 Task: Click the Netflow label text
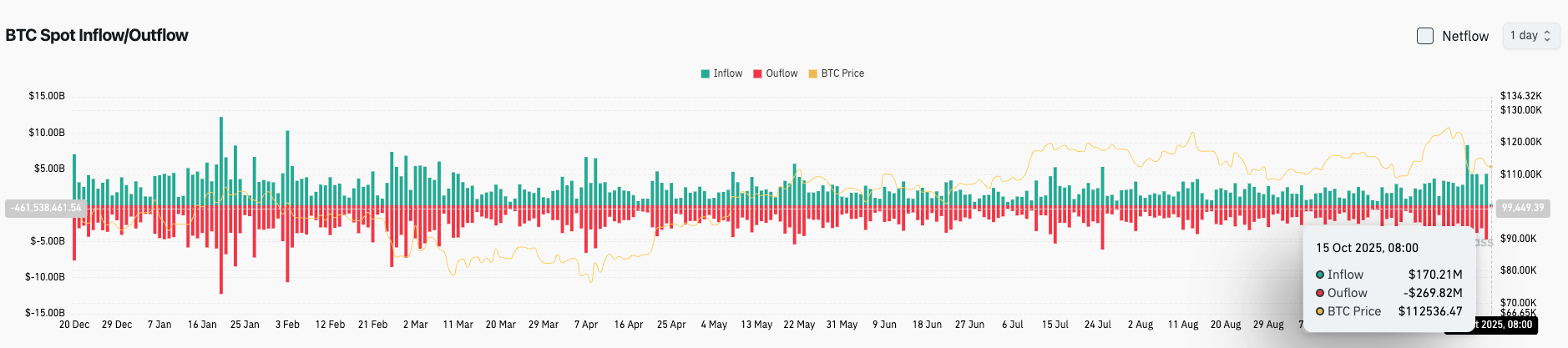[1465, 36]
